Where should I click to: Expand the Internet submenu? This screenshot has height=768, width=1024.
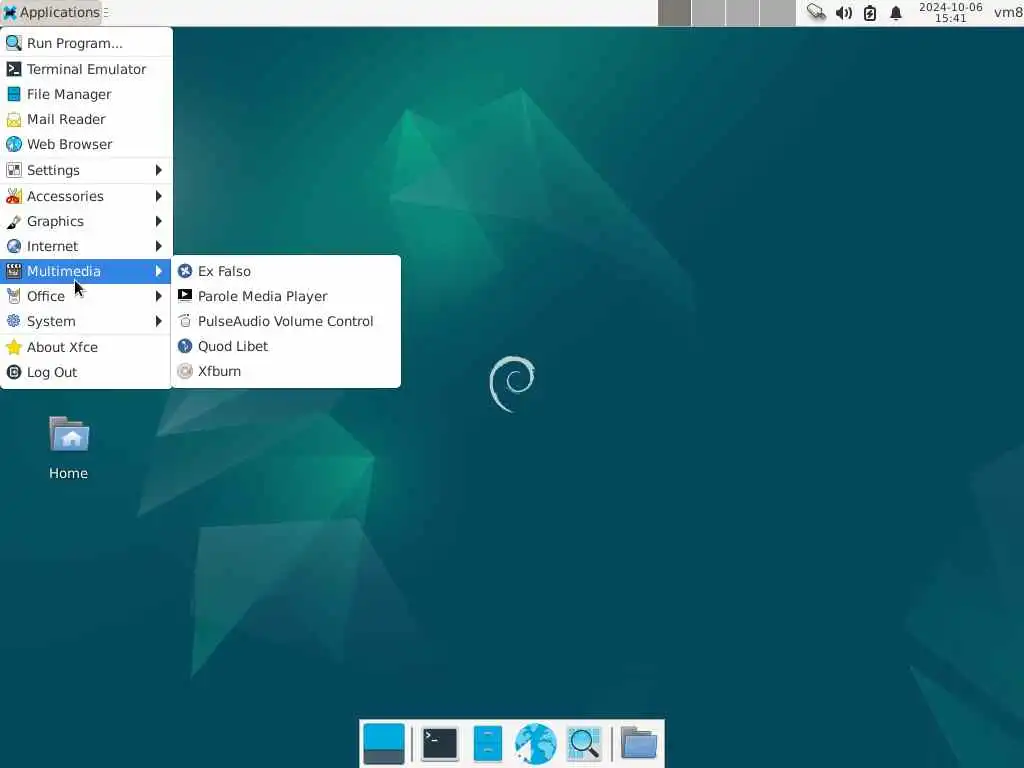tap(86, 246)
